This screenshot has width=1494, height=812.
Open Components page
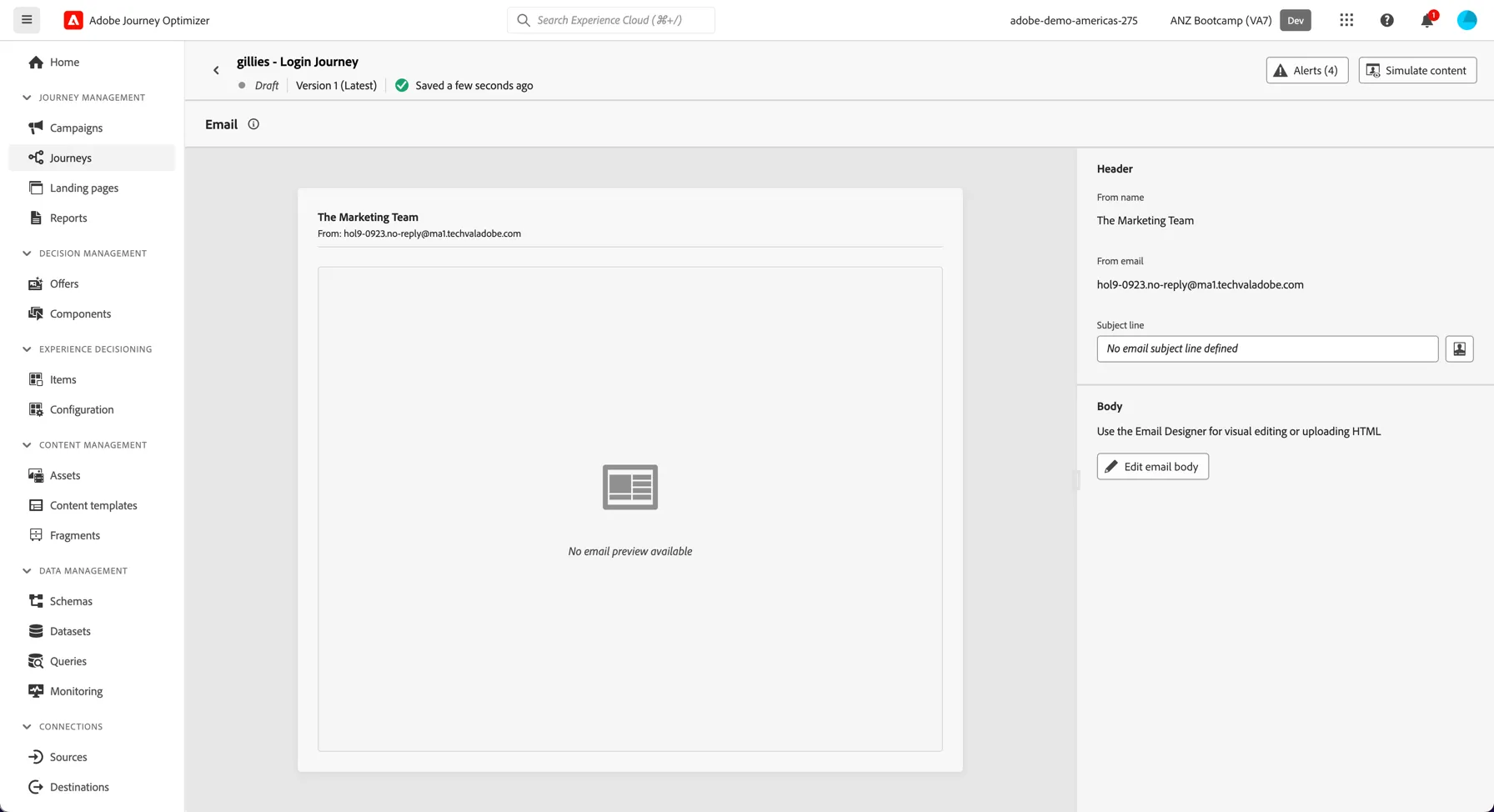click(92, 313)
